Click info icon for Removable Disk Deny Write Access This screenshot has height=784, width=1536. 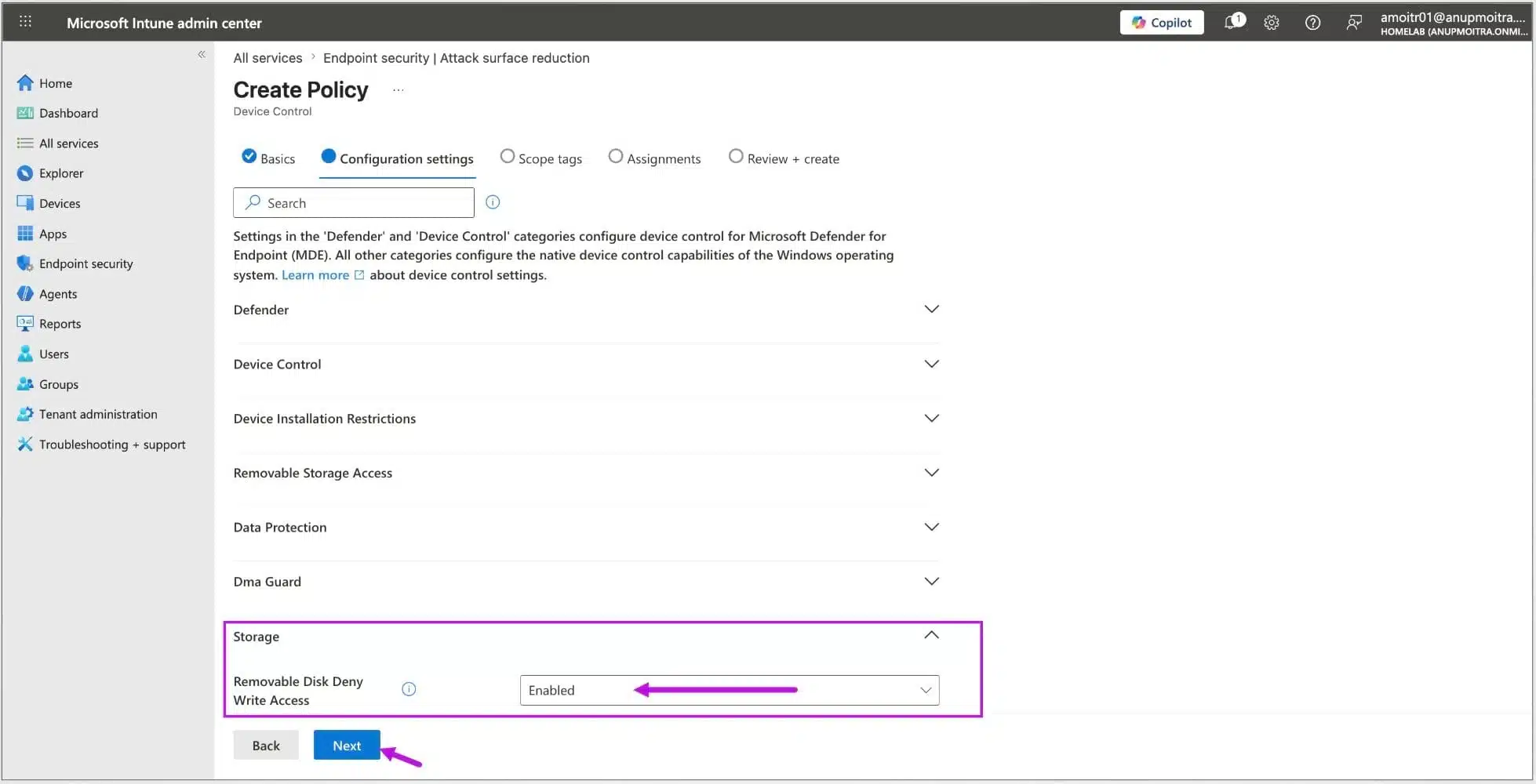(x=409, y=689)
